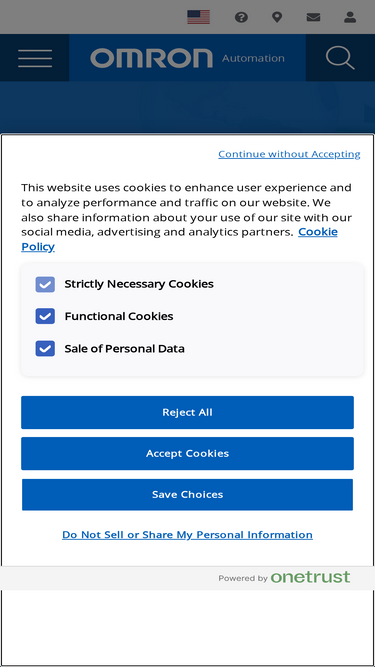This screenshot has width=375, height=667.
Task: Click the OneTrust powered-by logo
Action: pos(310,577)
